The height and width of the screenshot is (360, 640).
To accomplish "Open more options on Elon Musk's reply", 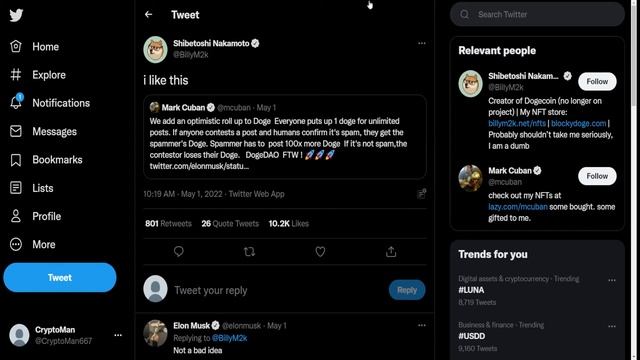I will pyautogui.click(x=422, y=325).
